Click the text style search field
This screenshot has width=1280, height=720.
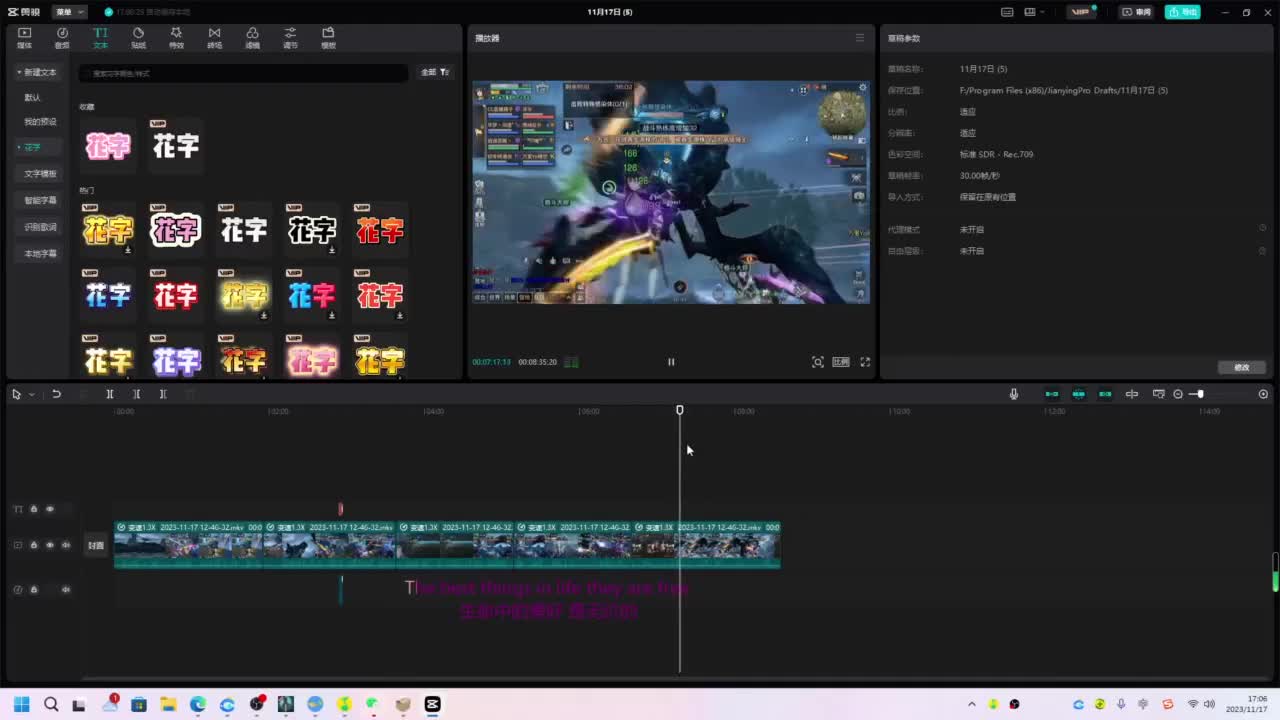(x=244, y=73)
